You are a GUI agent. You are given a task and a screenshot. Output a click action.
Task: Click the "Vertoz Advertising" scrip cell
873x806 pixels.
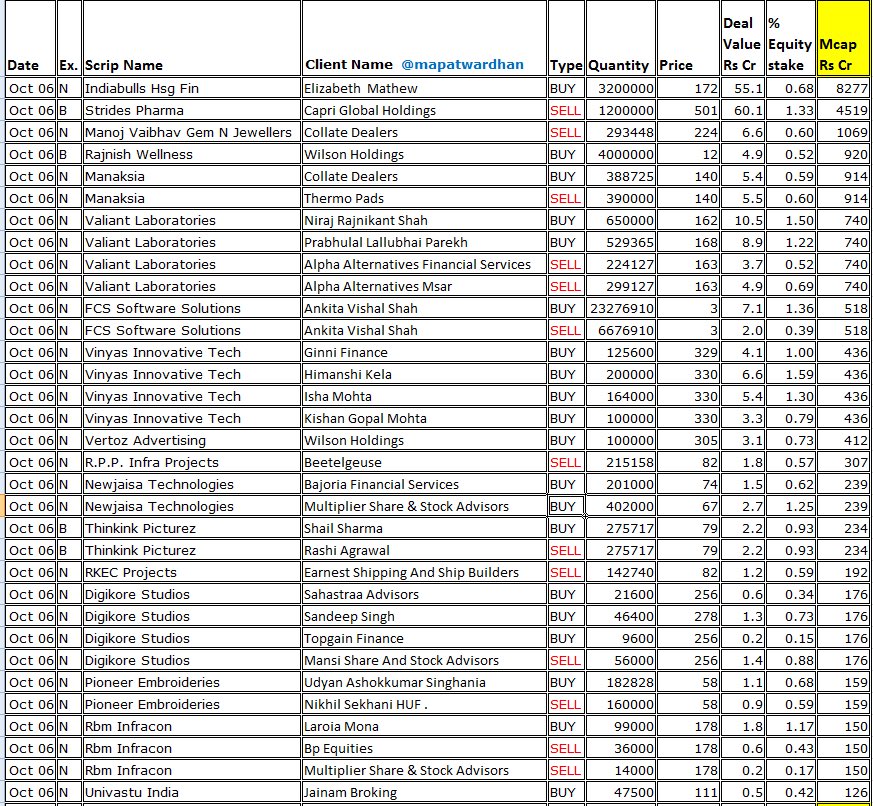coord(192,440)
